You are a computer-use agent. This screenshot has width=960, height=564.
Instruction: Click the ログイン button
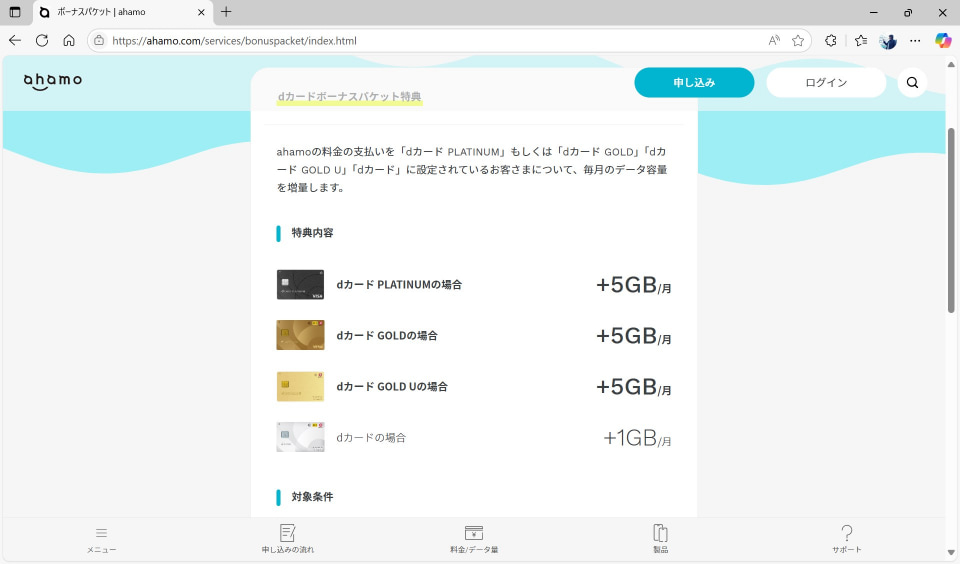click(826, 83)
